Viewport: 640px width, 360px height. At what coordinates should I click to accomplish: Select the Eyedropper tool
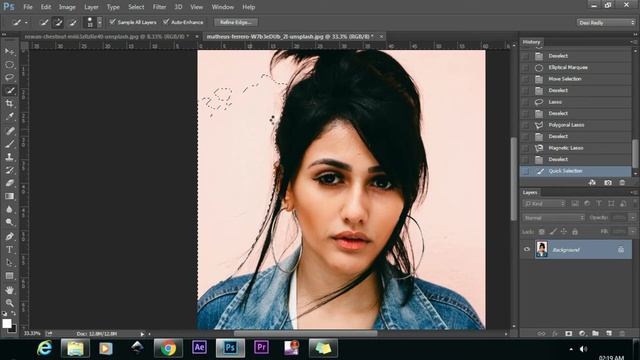pyautogui.click(x=9, y=116)
